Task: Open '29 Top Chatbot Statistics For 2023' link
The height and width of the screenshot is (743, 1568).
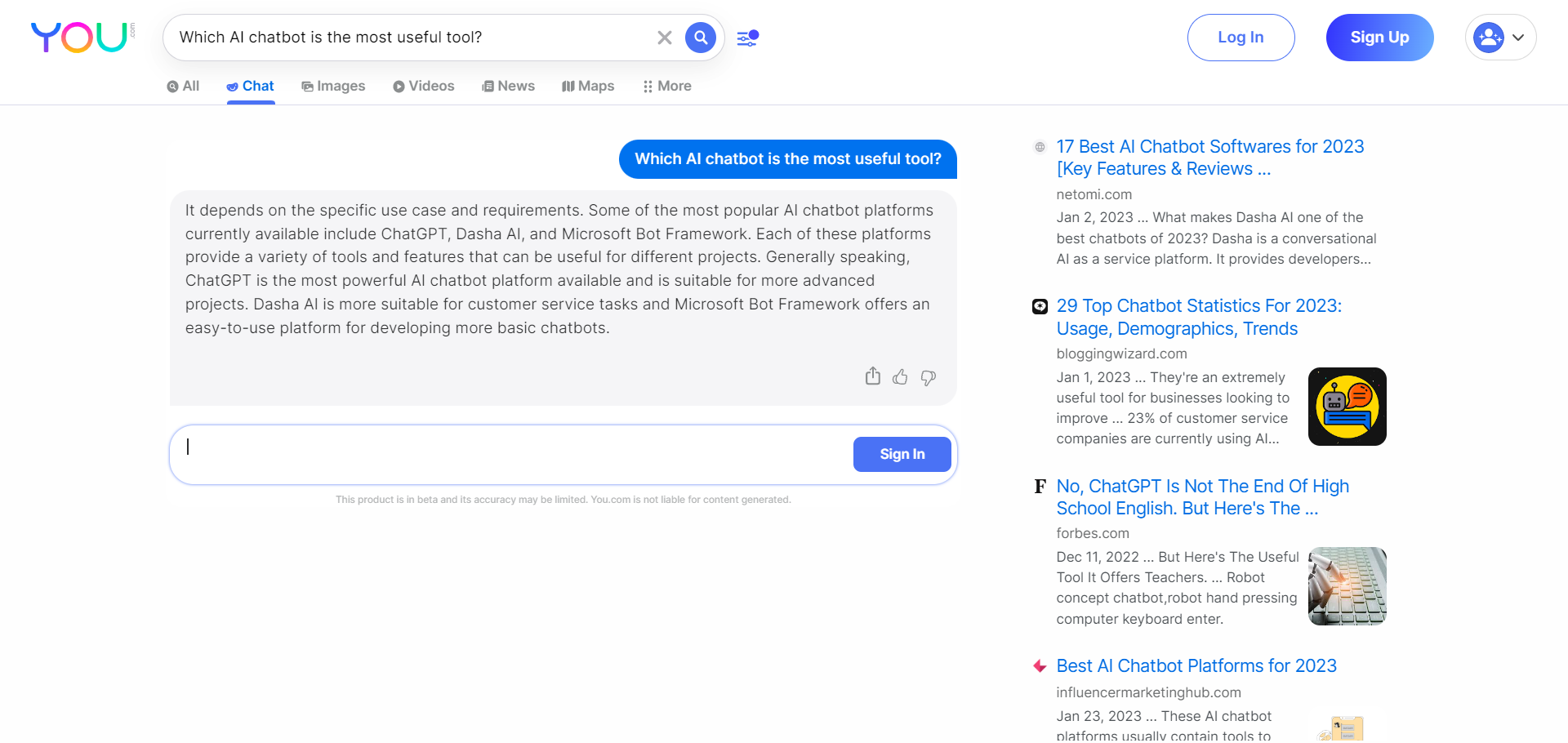Action: 1199,317
